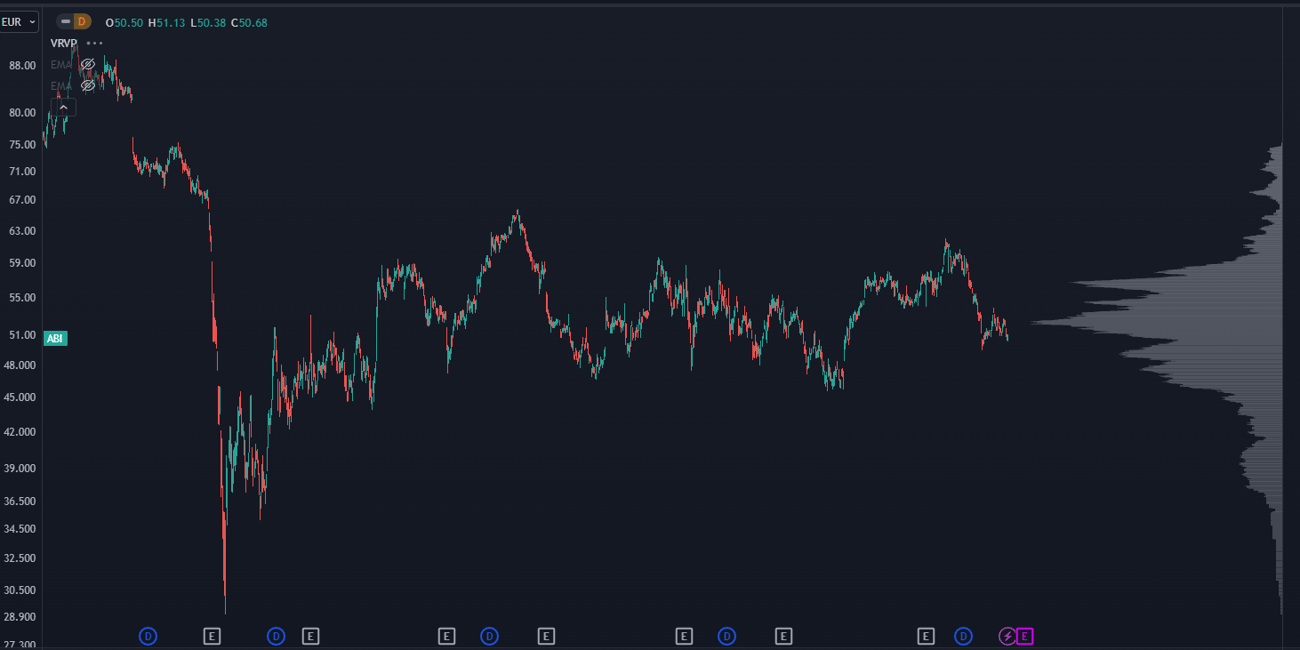
Task: Click the purple E upcoming earnings marker
Action: [x=1025, y=636]
